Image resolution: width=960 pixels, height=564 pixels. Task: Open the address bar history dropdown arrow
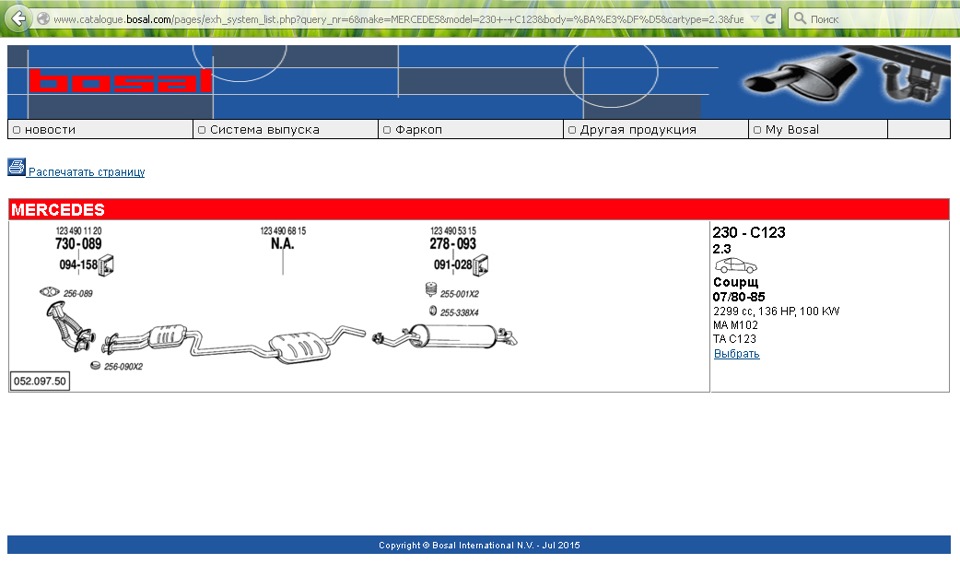click(755, 19)
